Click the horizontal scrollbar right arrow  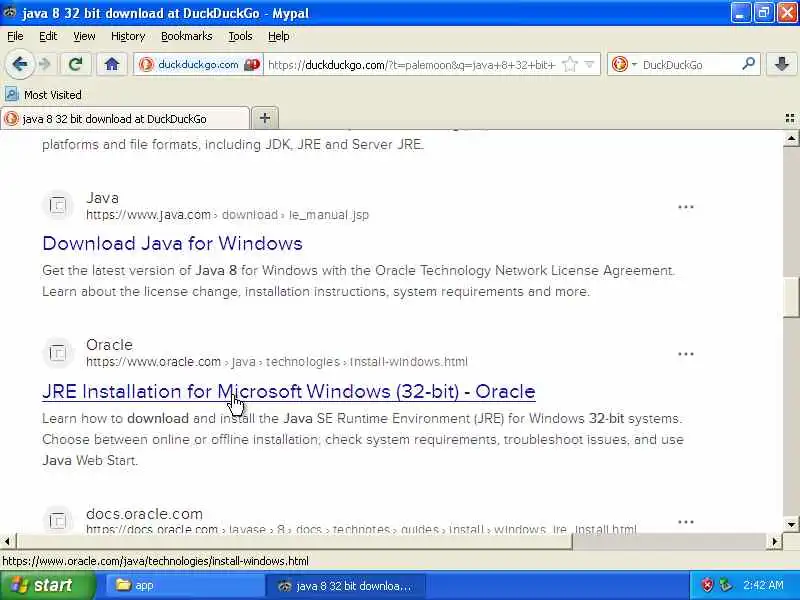click(774, 541)
